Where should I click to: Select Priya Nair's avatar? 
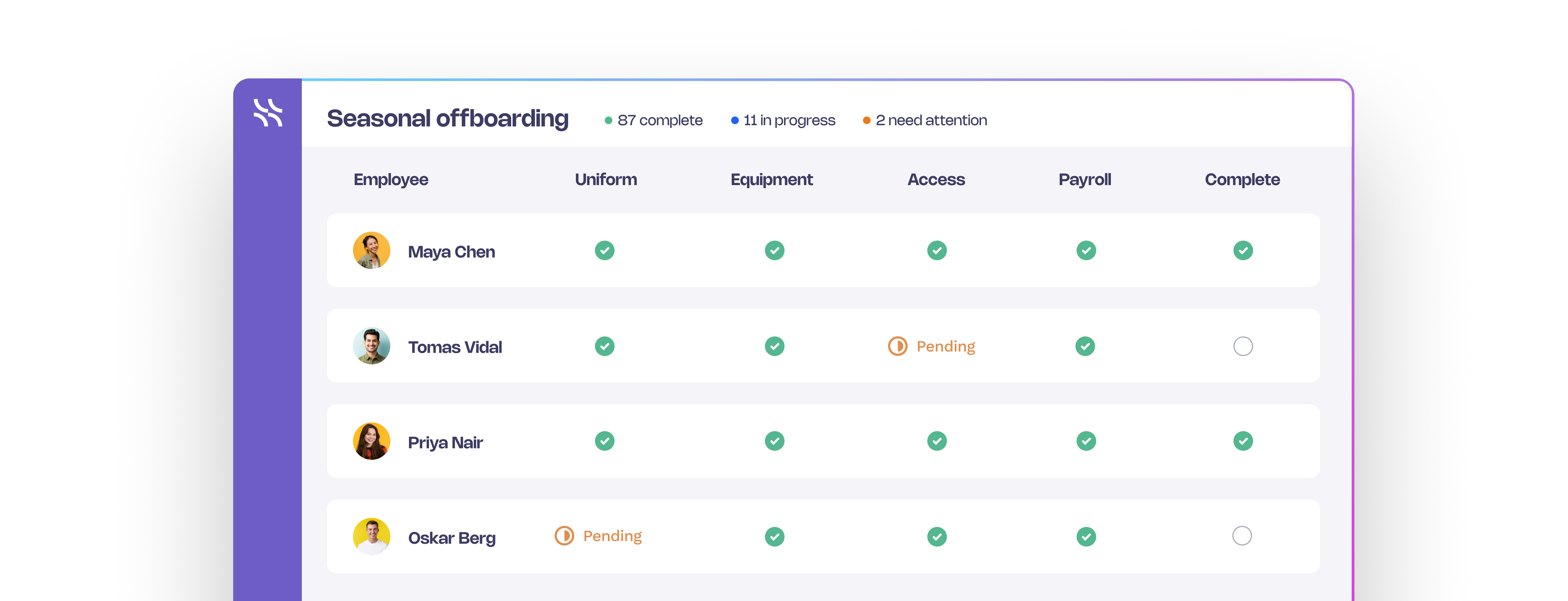[x=371, y=441]
